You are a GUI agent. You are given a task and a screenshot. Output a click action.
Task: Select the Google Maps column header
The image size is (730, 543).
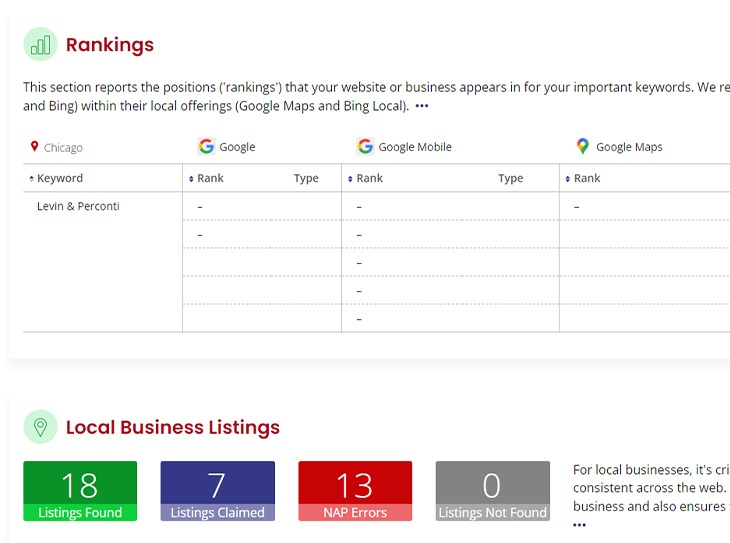[629, 147]
